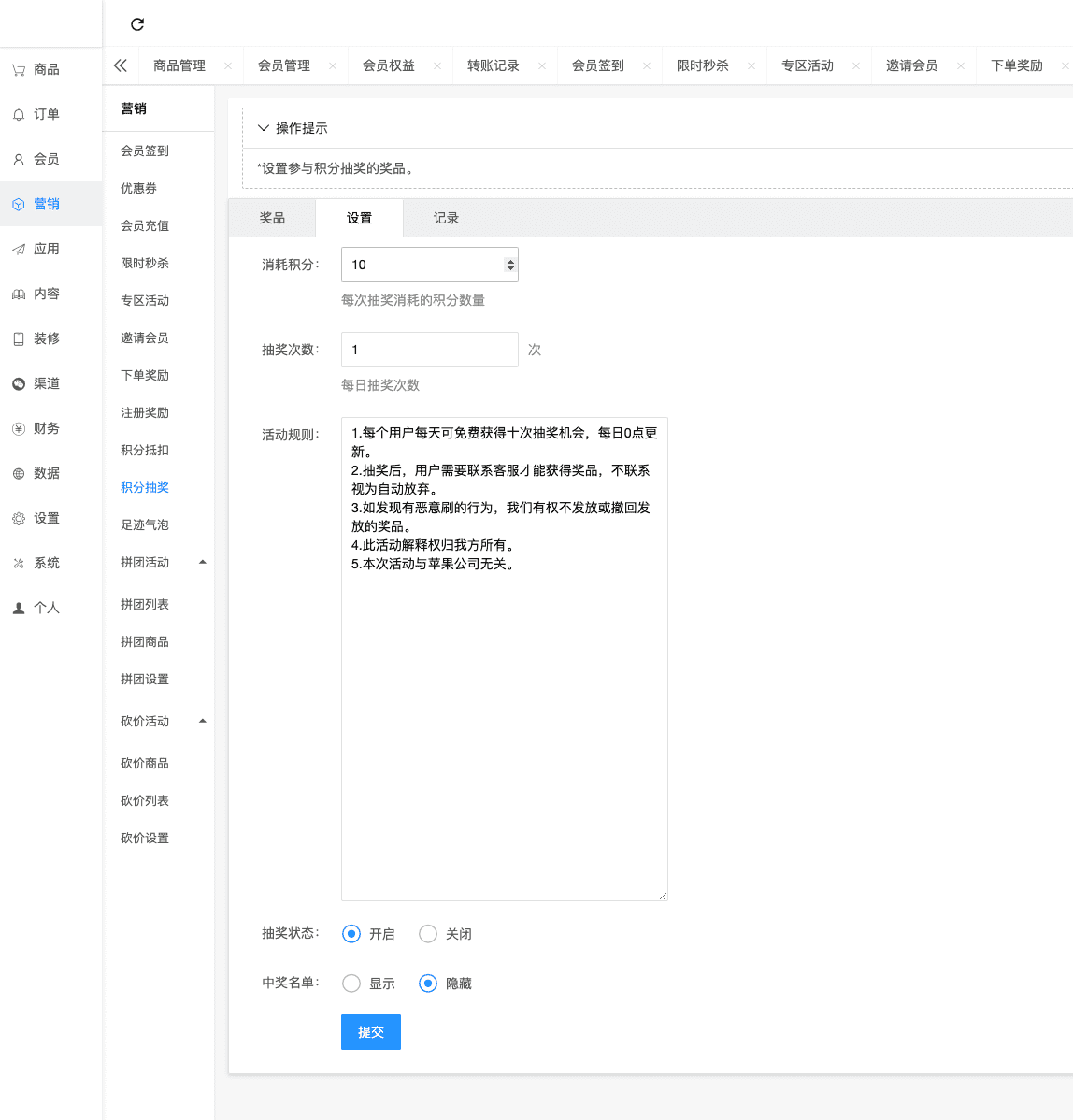
Task: Switch to the 记录 tab
Action: (446, 218)
